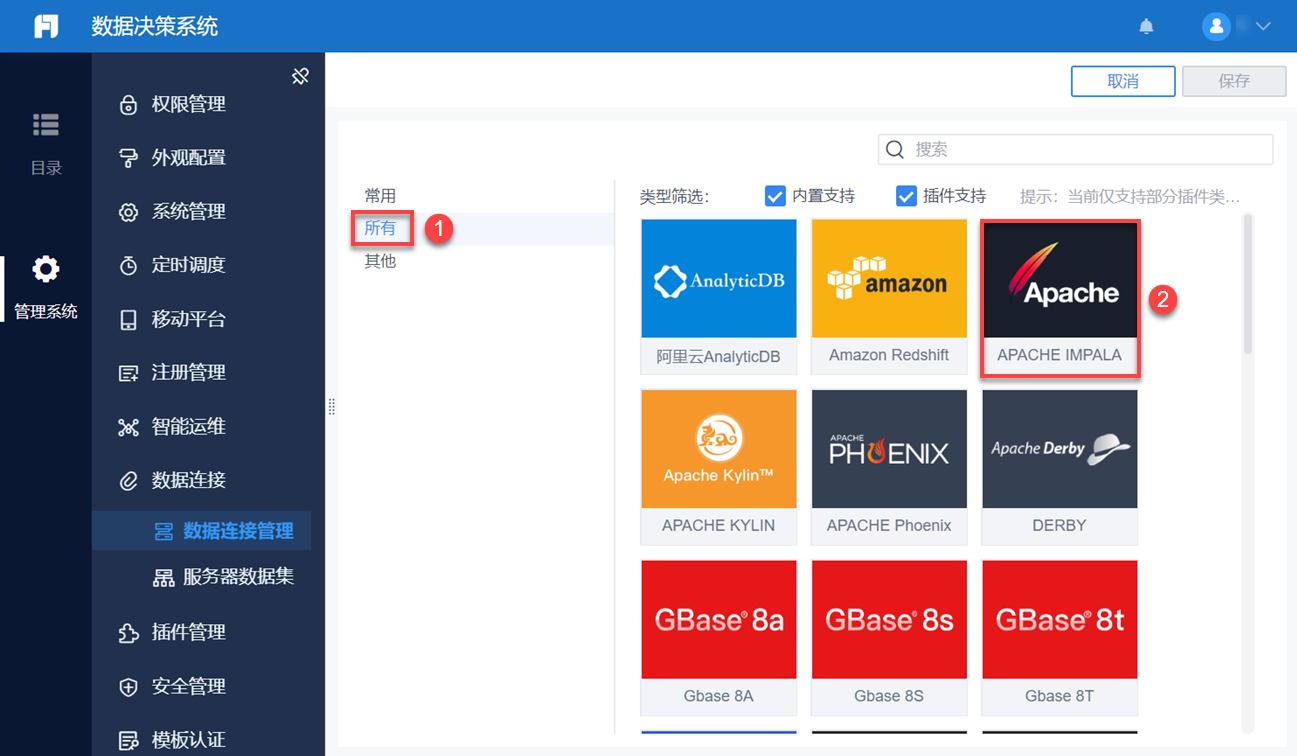Click the search magnifier icon
The width and height of the screenshot is (1297, 756).
[x=896, y=149]
